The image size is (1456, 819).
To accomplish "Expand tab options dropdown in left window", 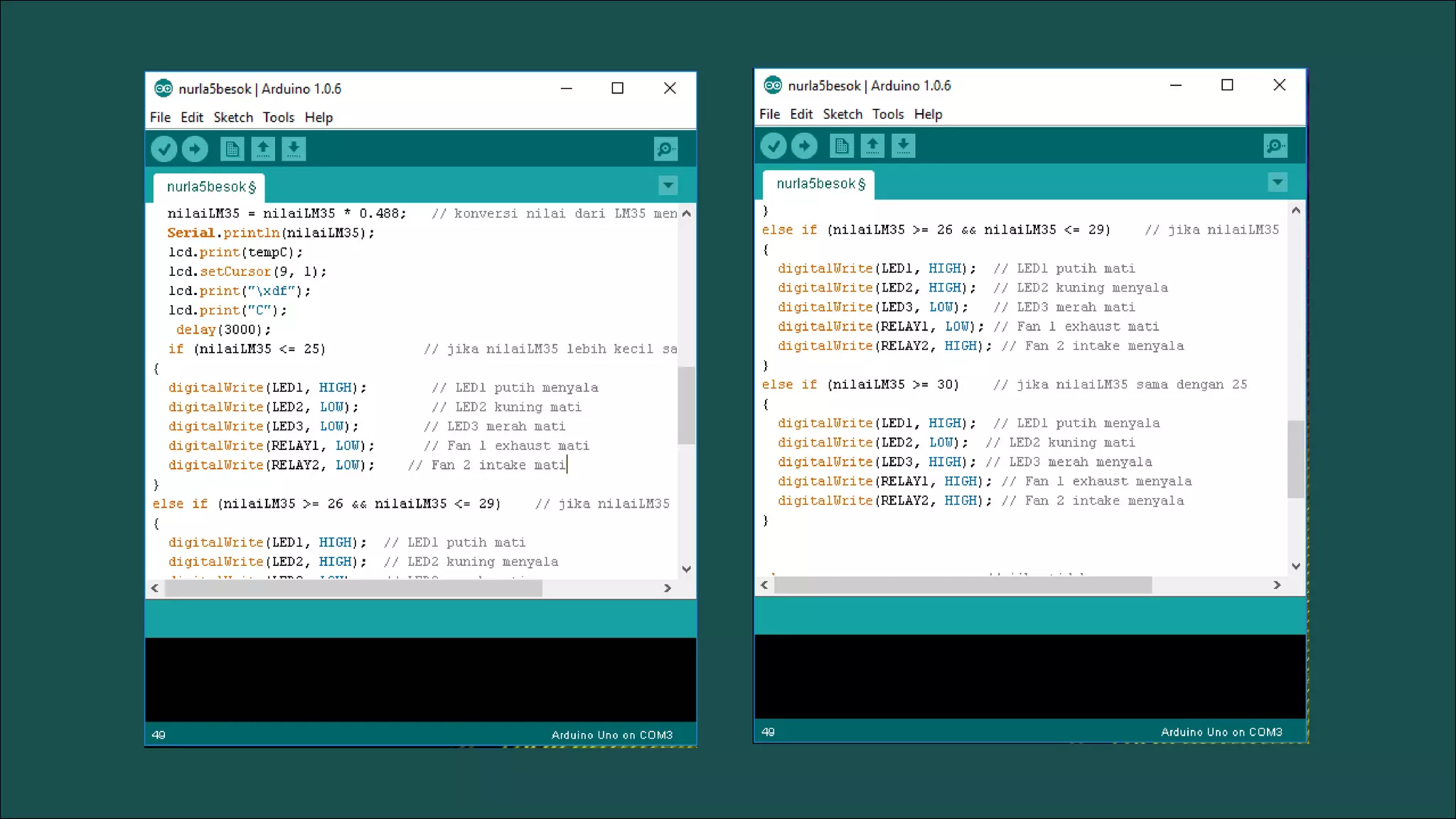I will [x=668, y=186].
